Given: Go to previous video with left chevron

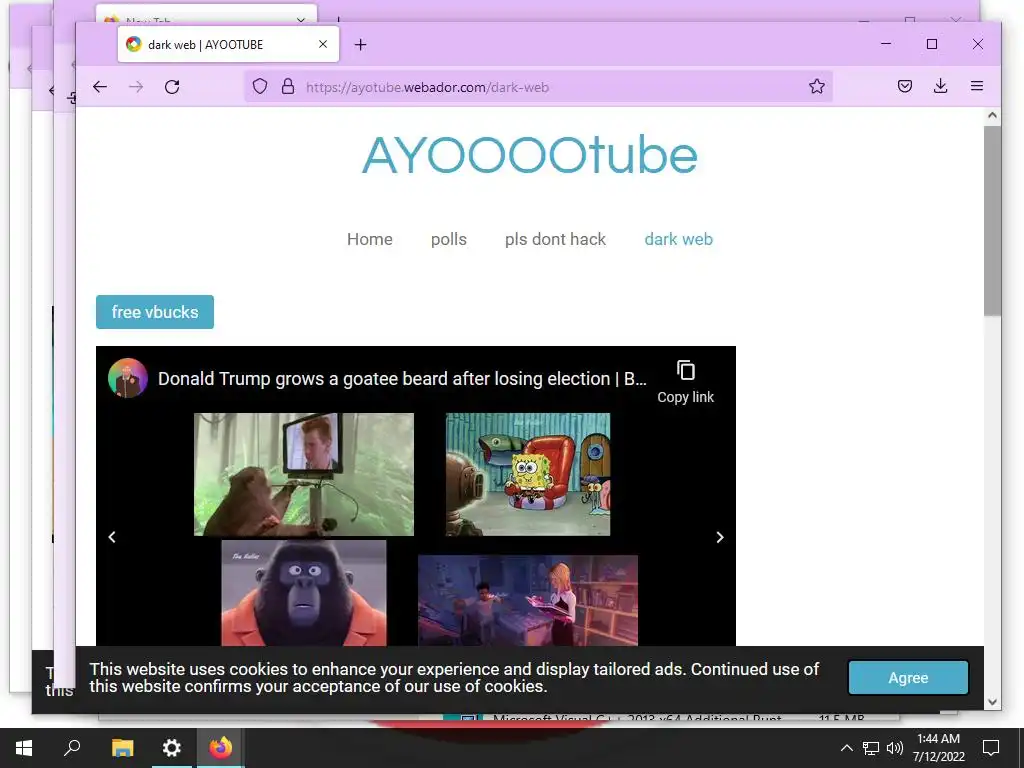Looking at the screenshot, I should pyautogui.click(x=112, y=537).
